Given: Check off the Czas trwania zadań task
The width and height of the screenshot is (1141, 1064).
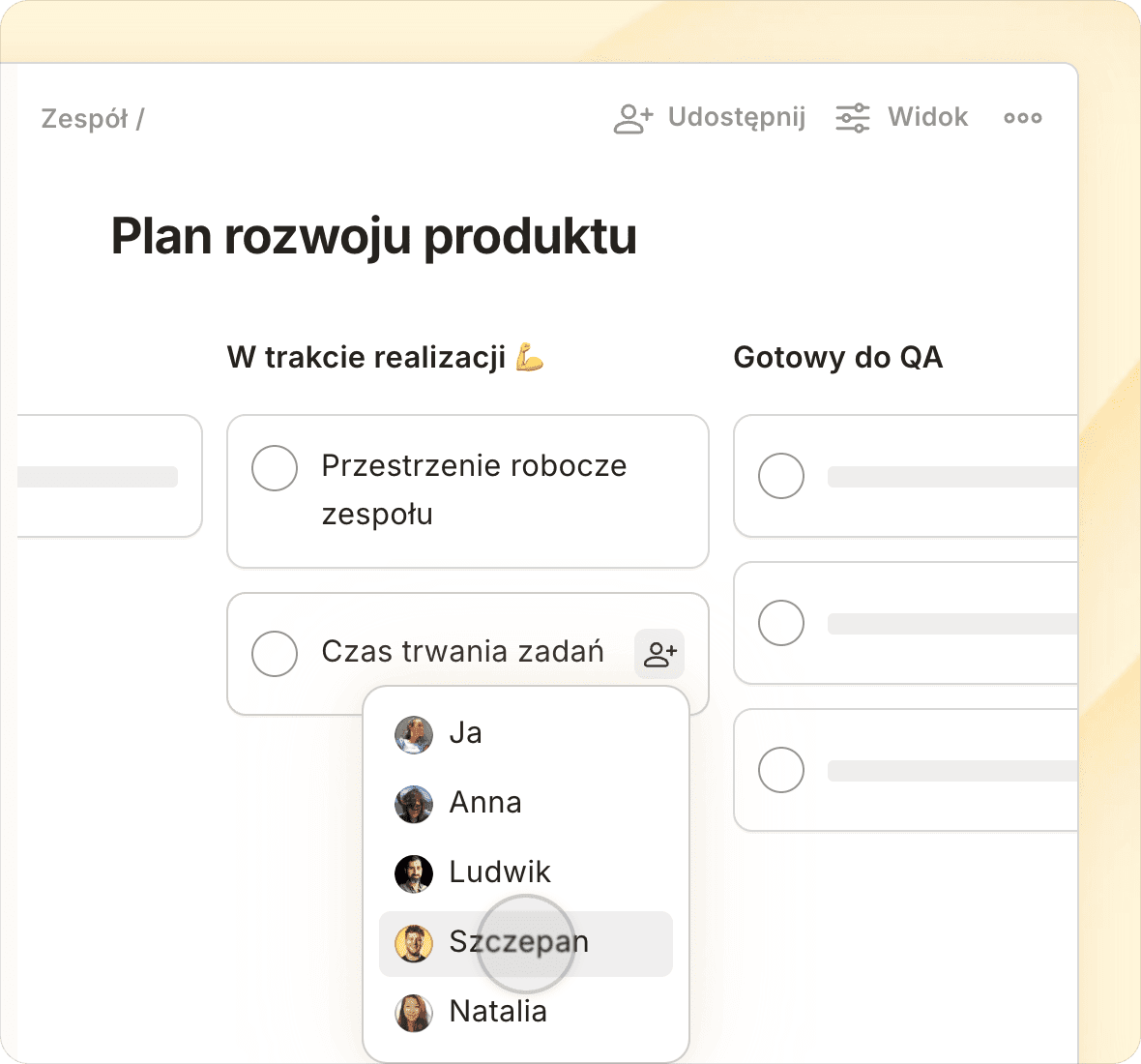Looking at the screenshot, I should (x=275, y=654).
